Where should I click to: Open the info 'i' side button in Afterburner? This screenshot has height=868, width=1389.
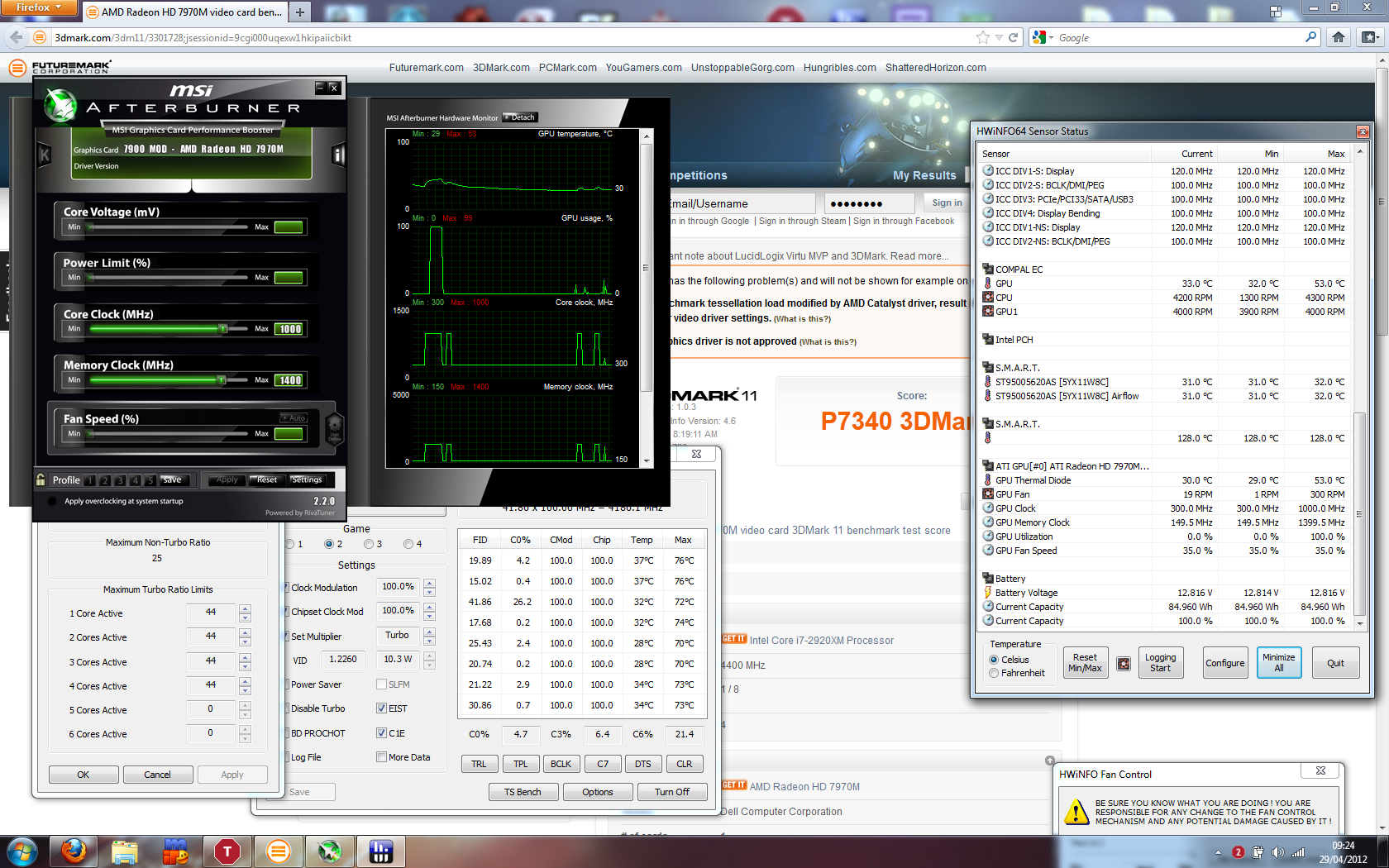337,155
